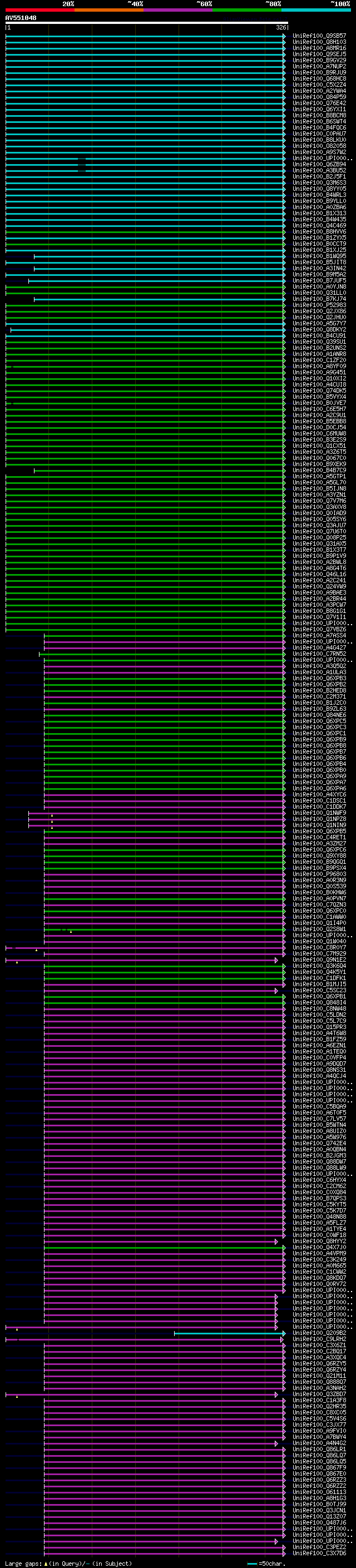Open UniRef100_Q8DKY2 entry
The width and height of the screenshot is (356, 1568).
[x=319, y=329]
